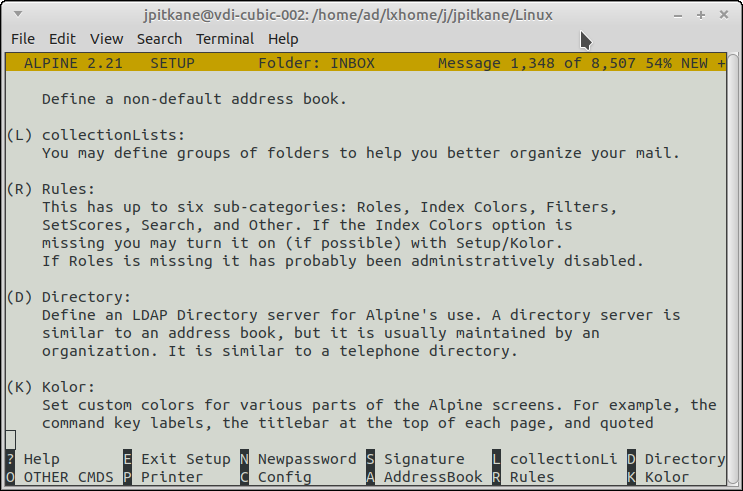Click line 'Define an LDAP Directory server'
This screenshot has width=743, height=491.
[x=361, y=315]
